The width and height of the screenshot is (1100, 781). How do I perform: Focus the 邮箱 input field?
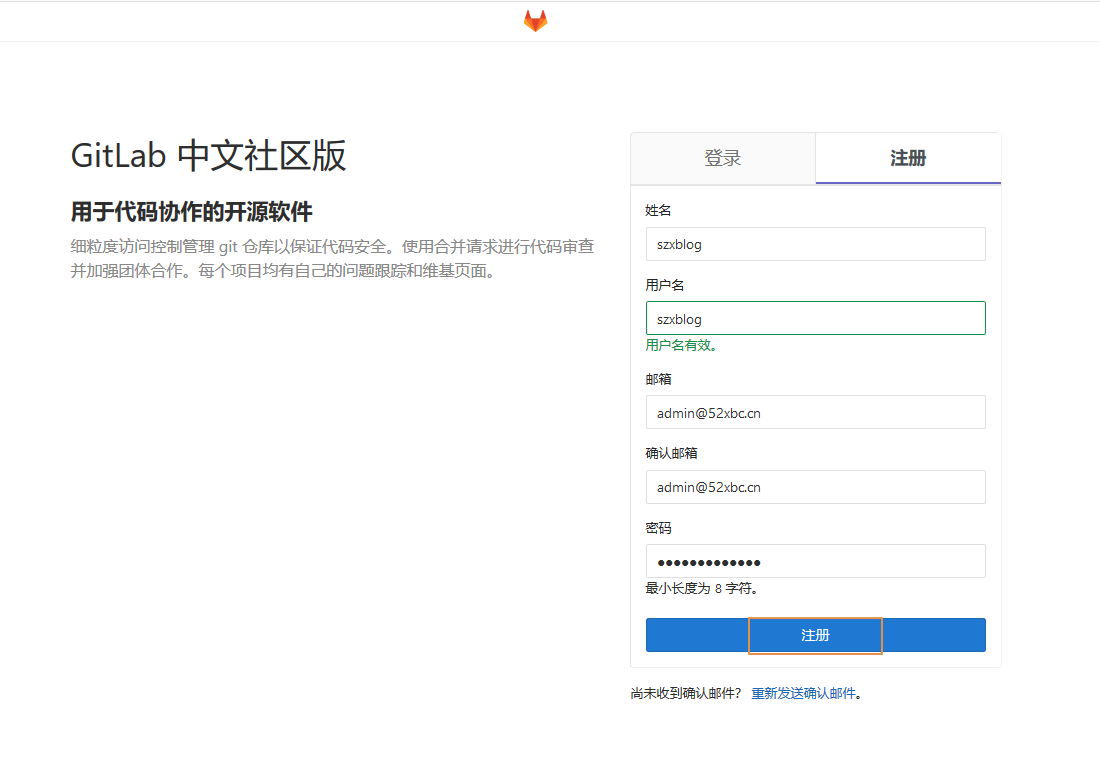[x=815, y=413]
